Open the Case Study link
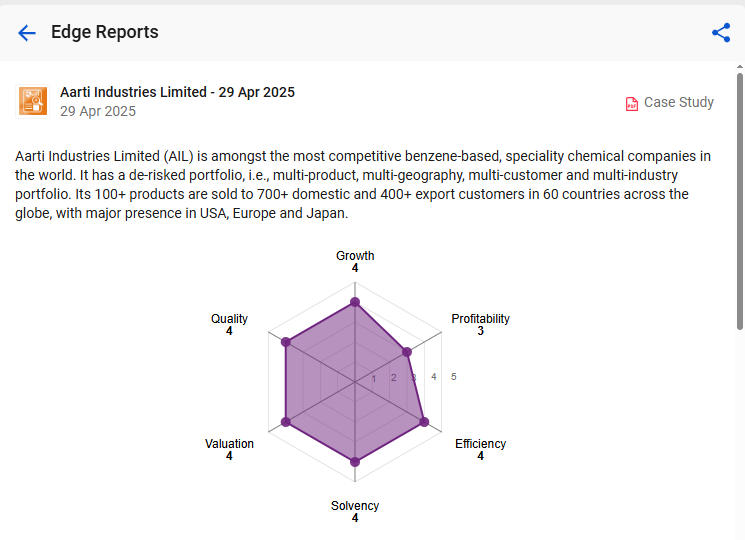Viewport: 745px width, 540px height. pyautogui.click(x=678, y=102)
